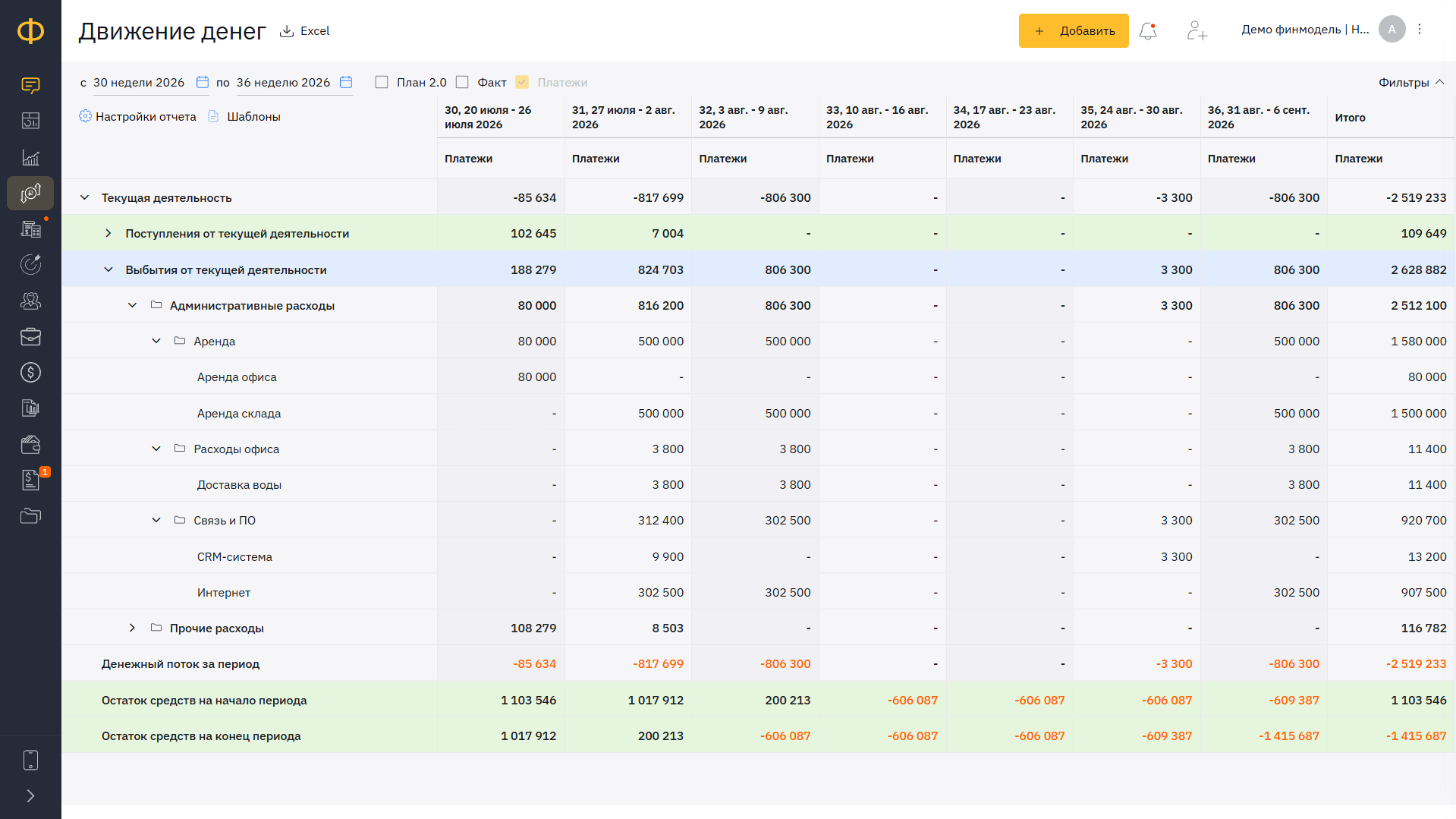The width and height of the screenshot is (1456, 819).
Task: Open the building with calculator sidebar icon
Action: [30, 228]
